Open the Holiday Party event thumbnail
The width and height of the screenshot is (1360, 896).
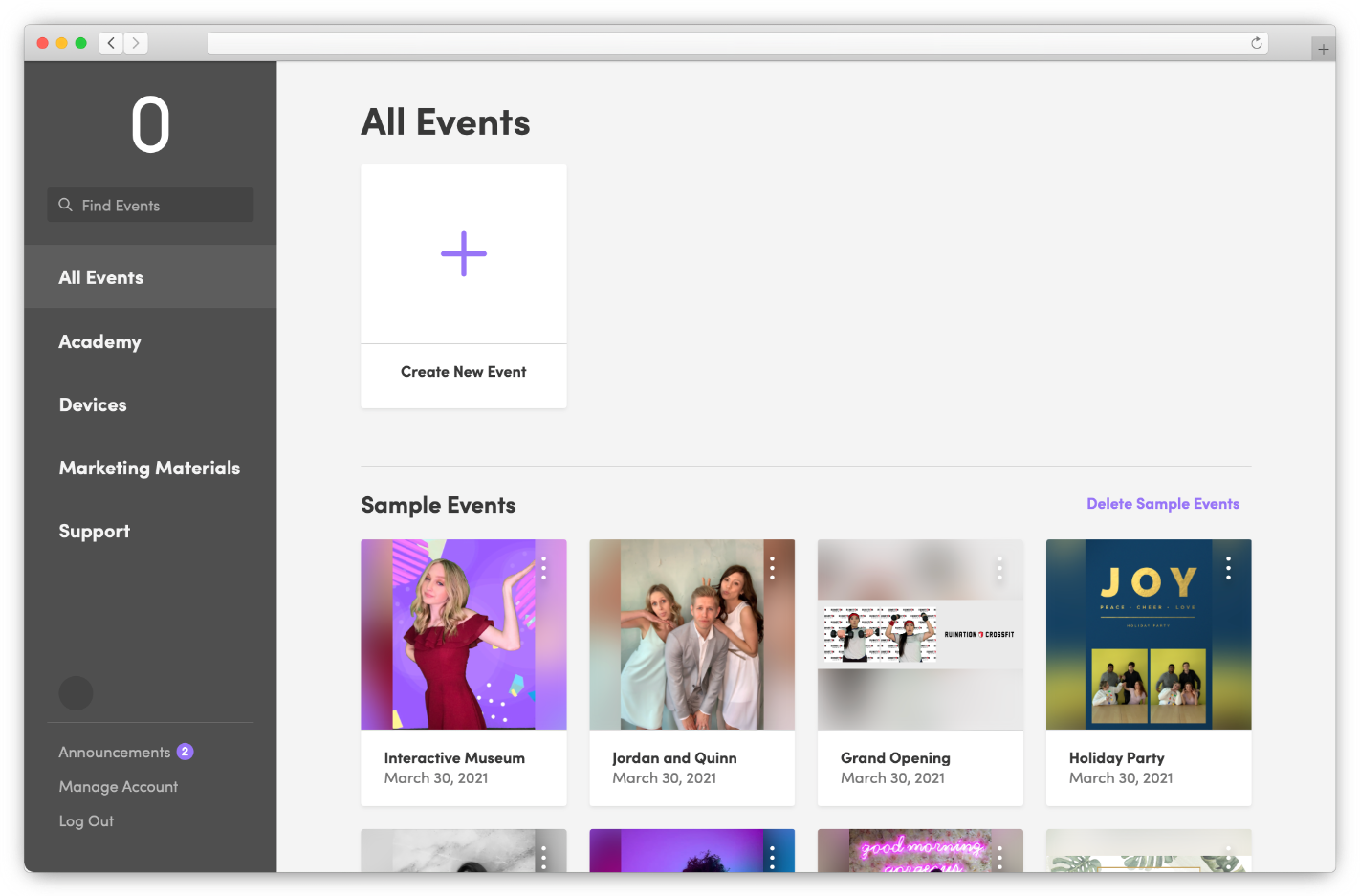coord(1149,634)
